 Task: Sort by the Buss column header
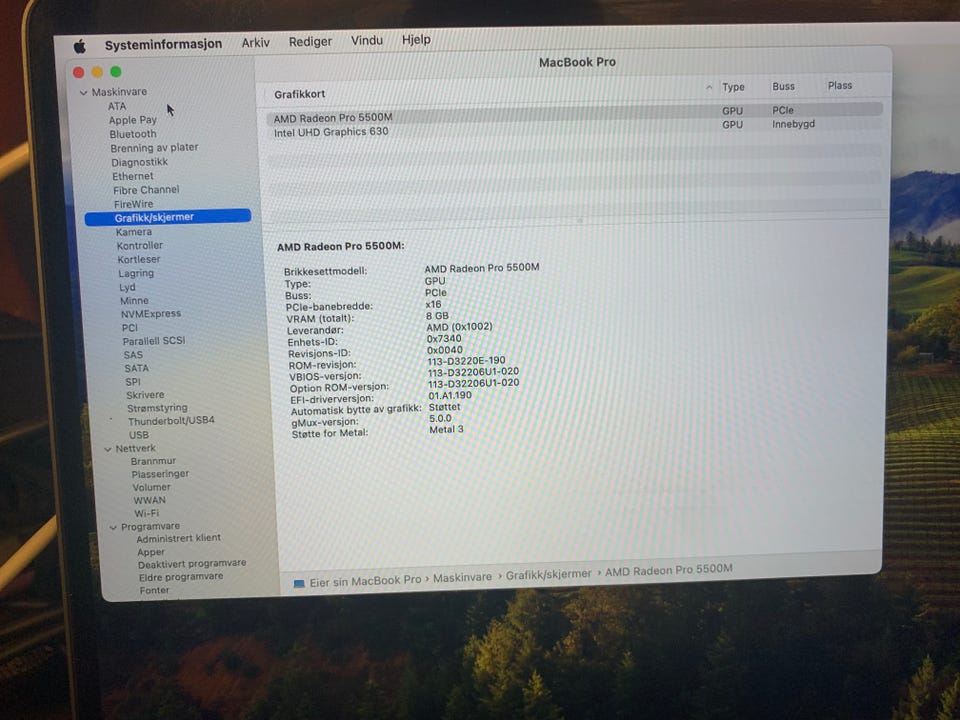(784, 86)
